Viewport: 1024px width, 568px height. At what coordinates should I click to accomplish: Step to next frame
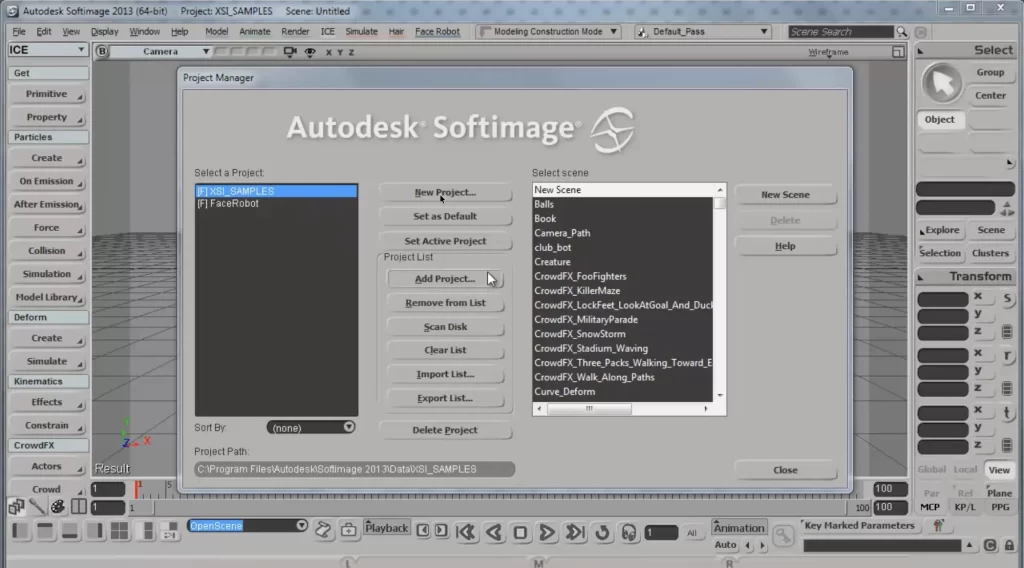pyautogui.click(x=441, y=529)
